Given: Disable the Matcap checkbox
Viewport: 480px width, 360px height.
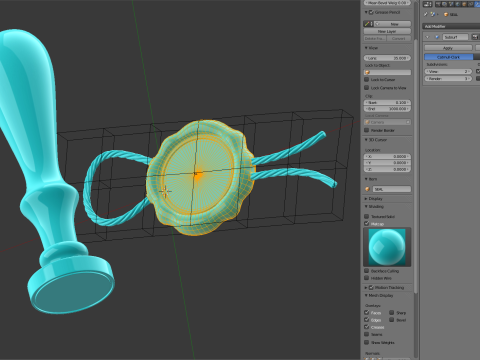Looking at the screenshot, I should (367, 223).
